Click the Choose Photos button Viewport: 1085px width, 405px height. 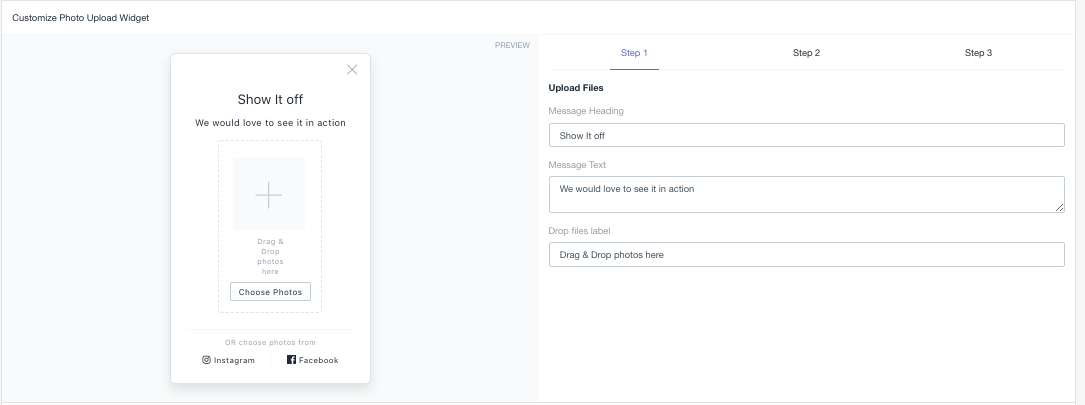pos(271,291)
